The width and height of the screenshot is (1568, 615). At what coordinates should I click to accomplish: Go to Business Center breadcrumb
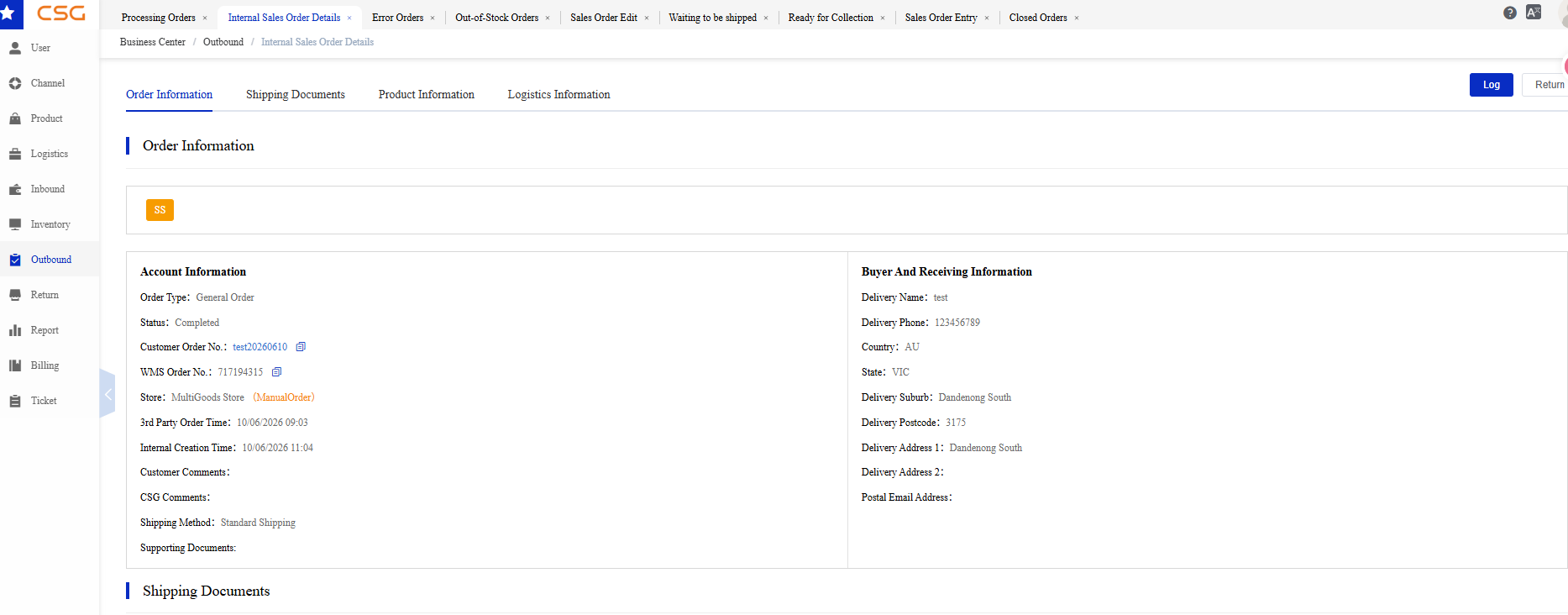click(x=153, y=42)
